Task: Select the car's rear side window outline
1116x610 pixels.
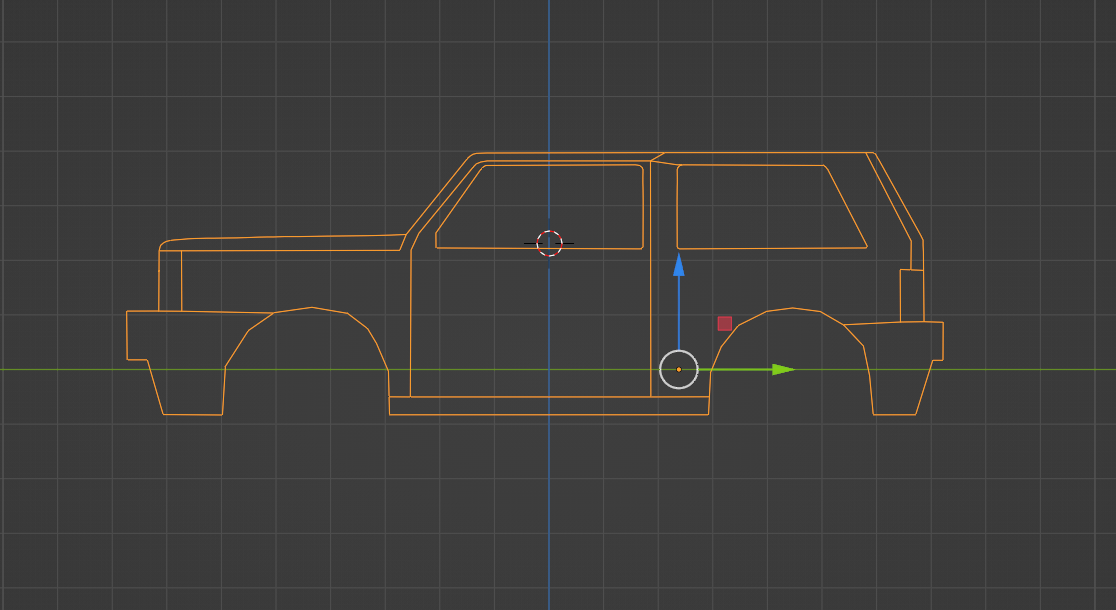Action: tap(772, 206)
